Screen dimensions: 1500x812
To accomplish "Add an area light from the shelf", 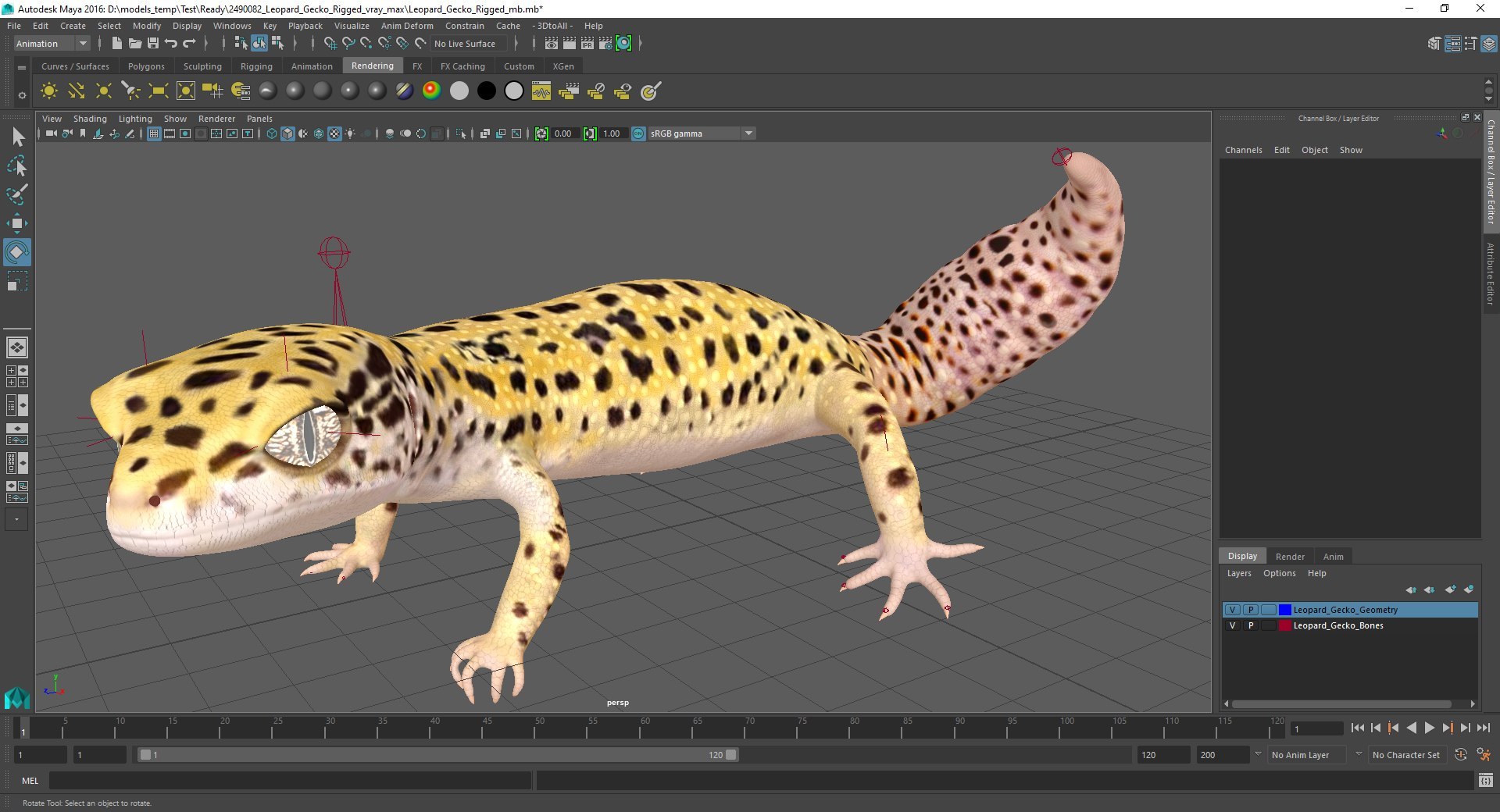I will pos(158,91).
